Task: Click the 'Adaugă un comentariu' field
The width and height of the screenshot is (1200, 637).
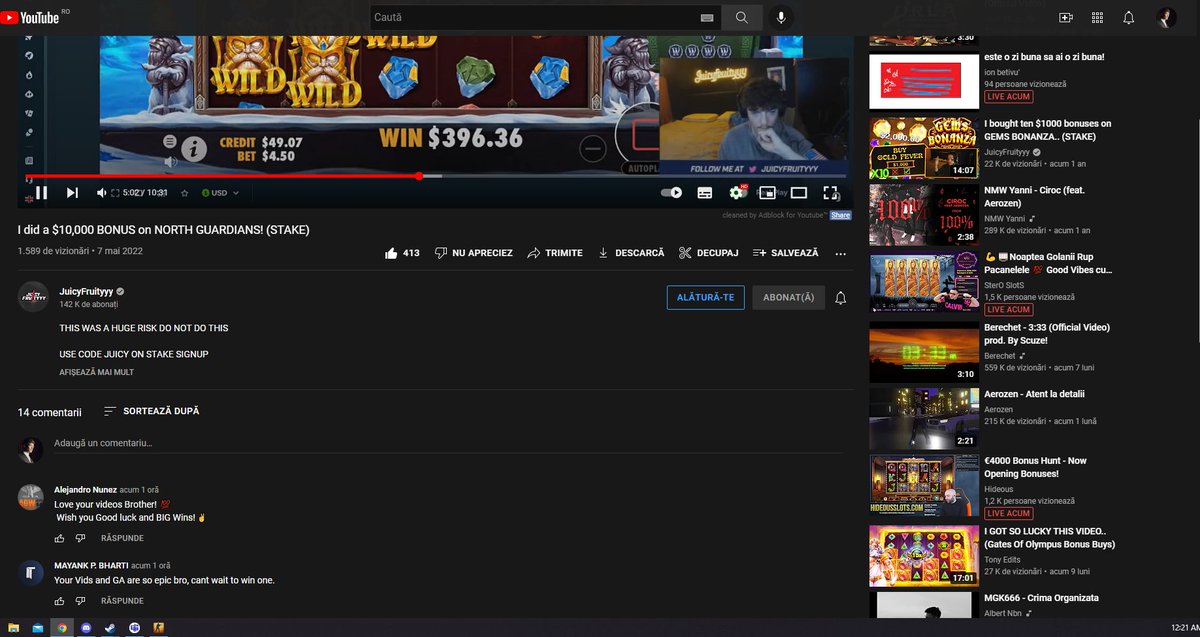Action: coord(450,443)
